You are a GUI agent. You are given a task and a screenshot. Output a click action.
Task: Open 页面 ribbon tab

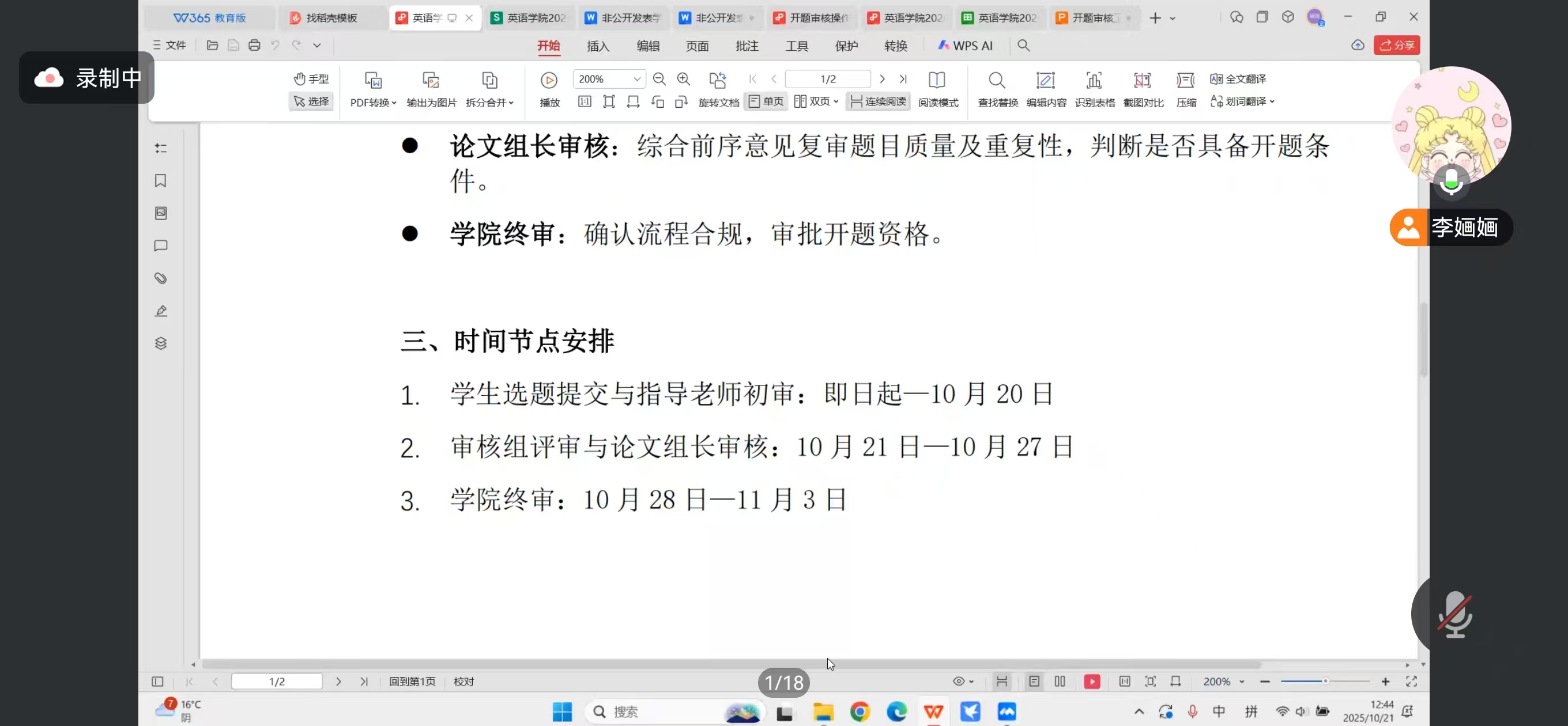(697, 46)
